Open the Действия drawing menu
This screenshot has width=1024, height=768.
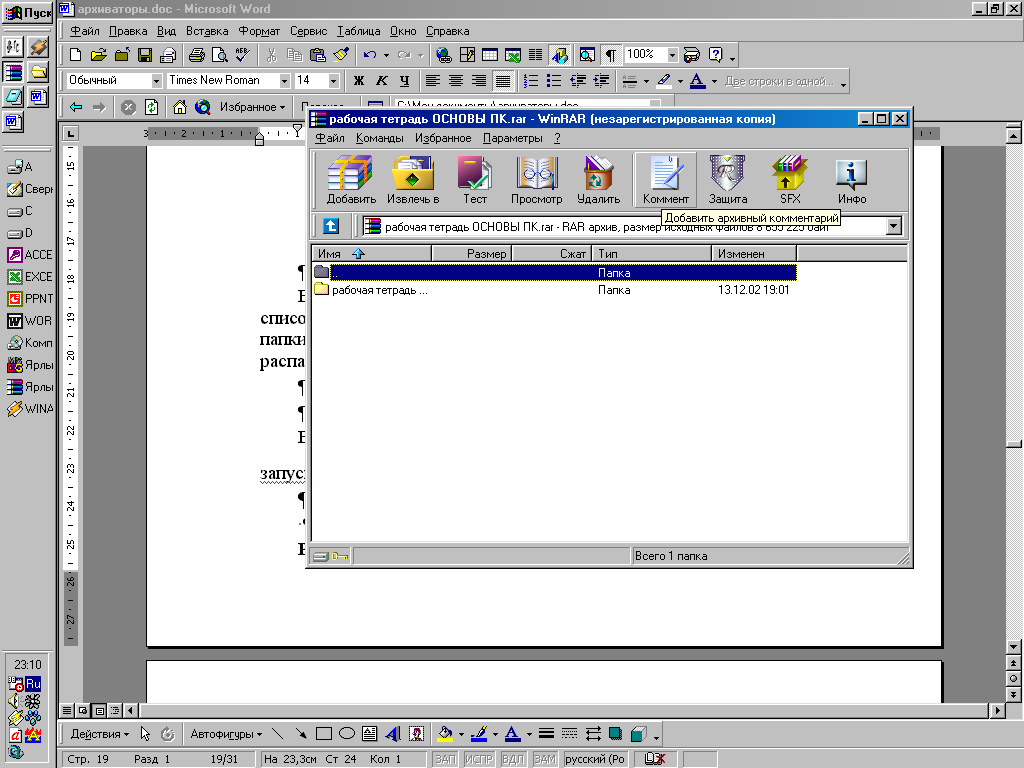[99, 734]
